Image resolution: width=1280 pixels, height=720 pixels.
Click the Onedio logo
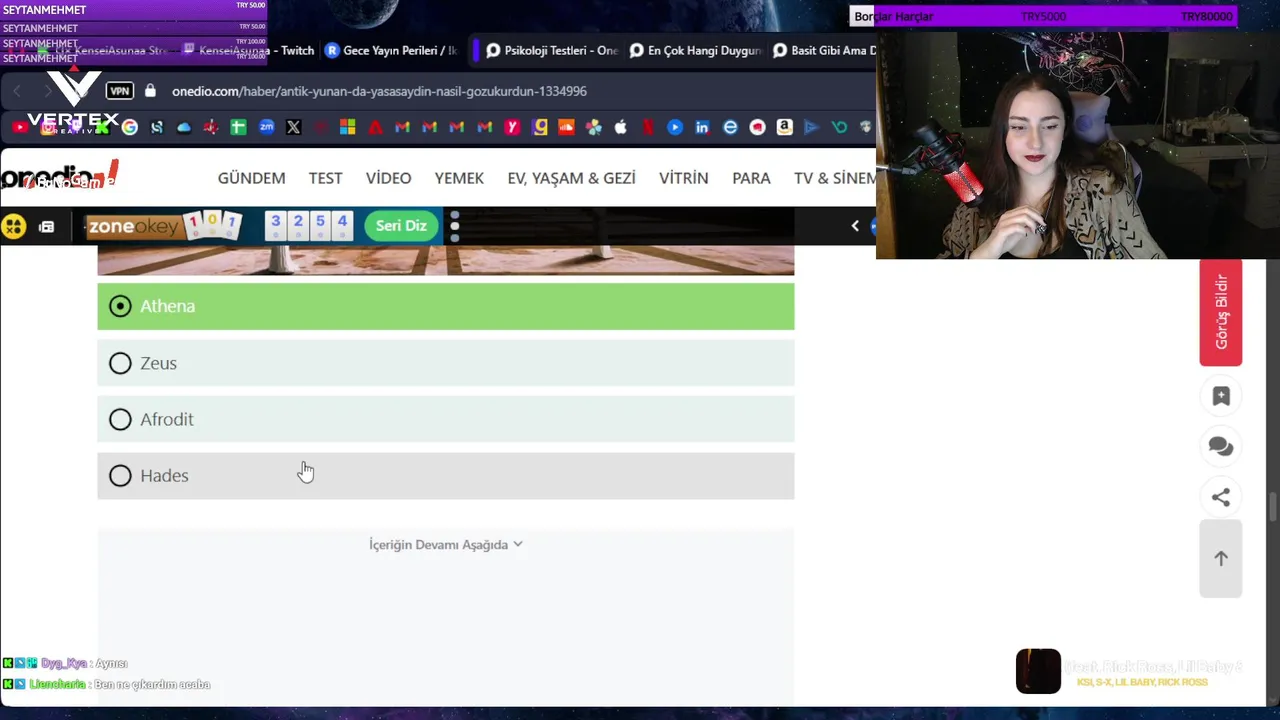click(x=60, y=177)
